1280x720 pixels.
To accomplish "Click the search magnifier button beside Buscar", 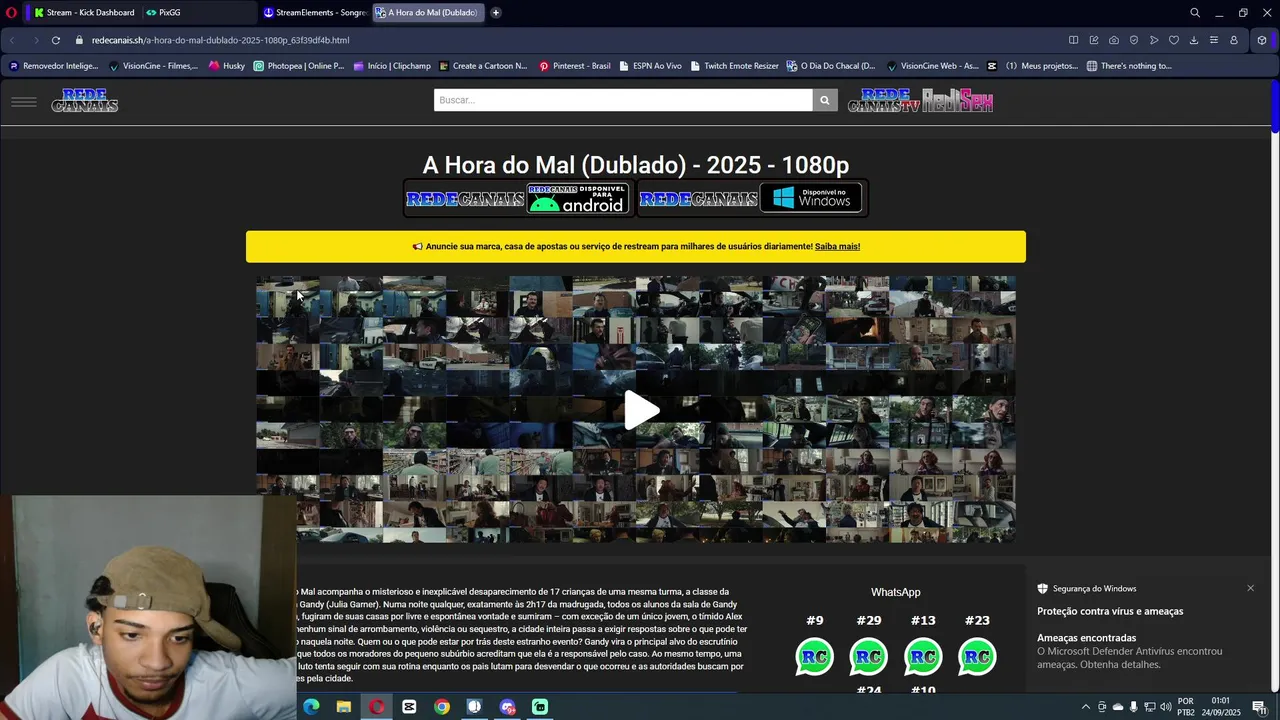I will click(x=825, y=100).
